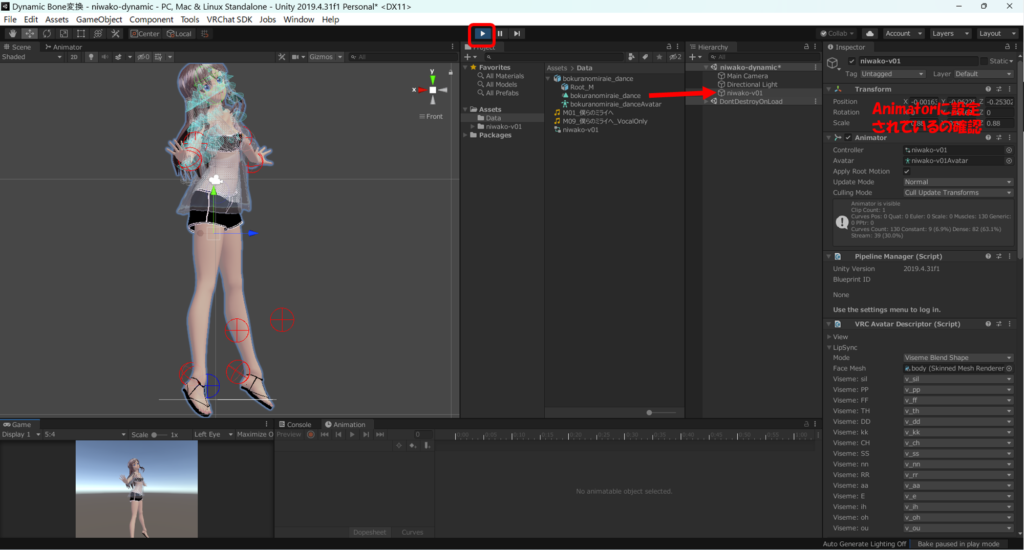Click the Animation record button

click(x=310, y=435)
